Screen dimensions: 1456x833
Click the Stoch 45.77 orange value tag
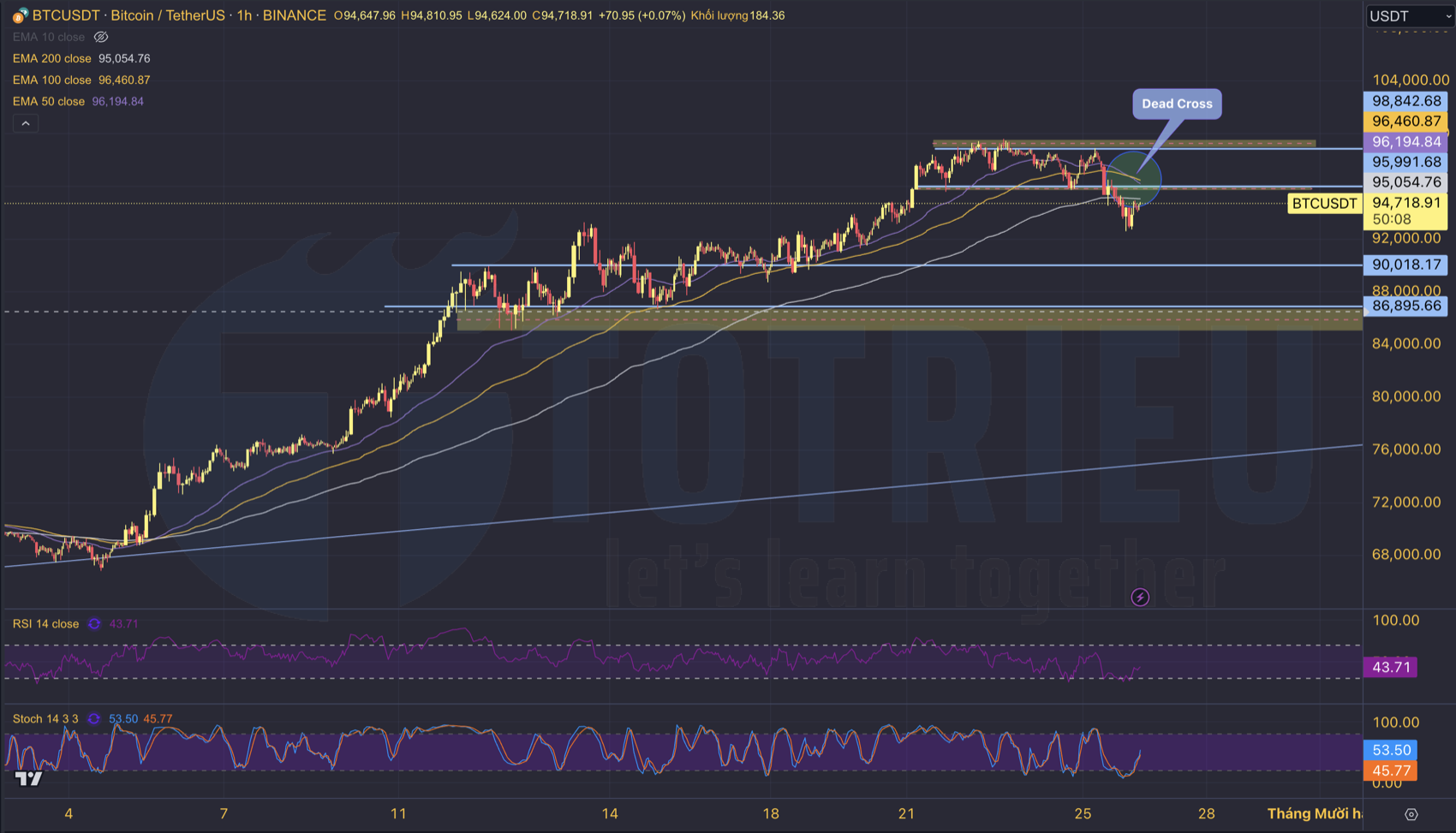[1390, 771]
